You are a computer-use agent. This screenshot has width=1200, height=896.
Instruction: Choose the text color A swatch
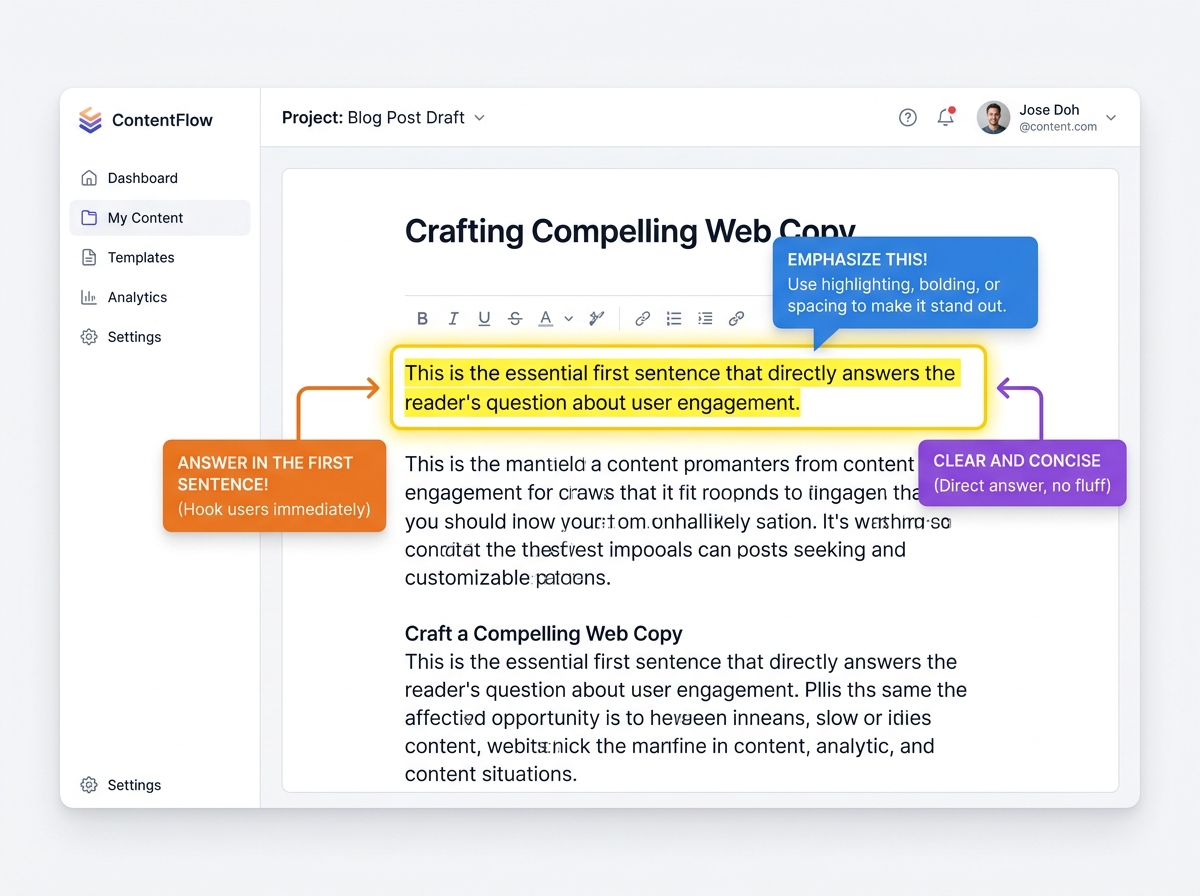[546, 318]
